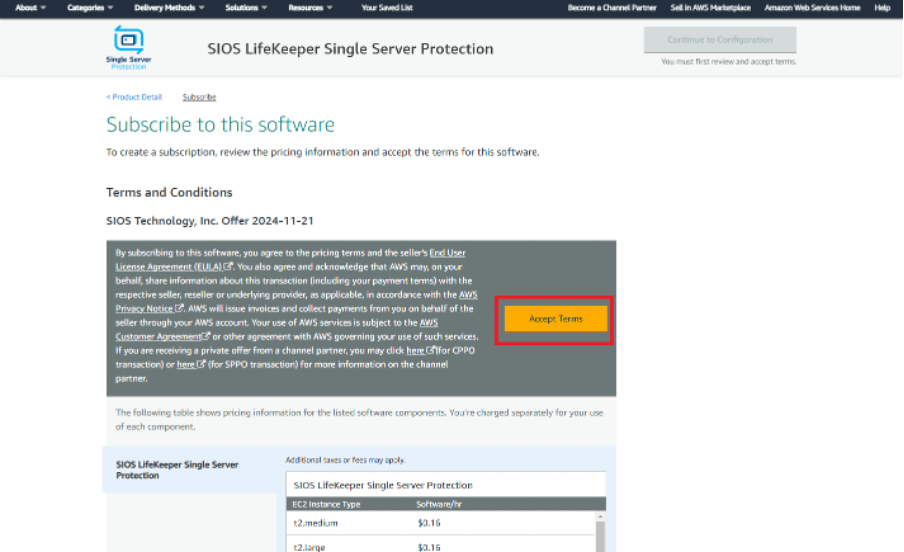
Task: Open the About dropdown menu
Action: (x=31, y=7)
